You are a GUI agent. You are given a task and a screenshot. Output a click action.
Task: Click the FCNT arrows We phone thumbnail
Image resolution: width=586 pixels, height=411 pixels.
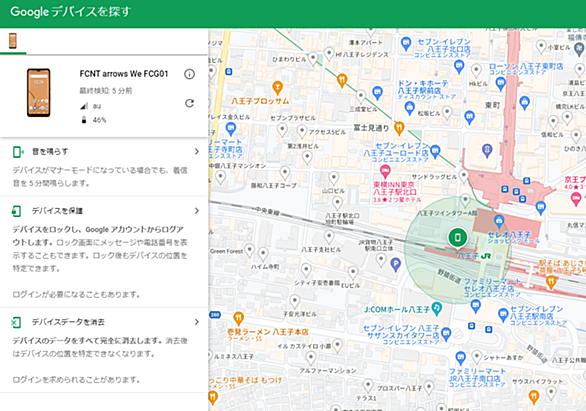(38, 93)
